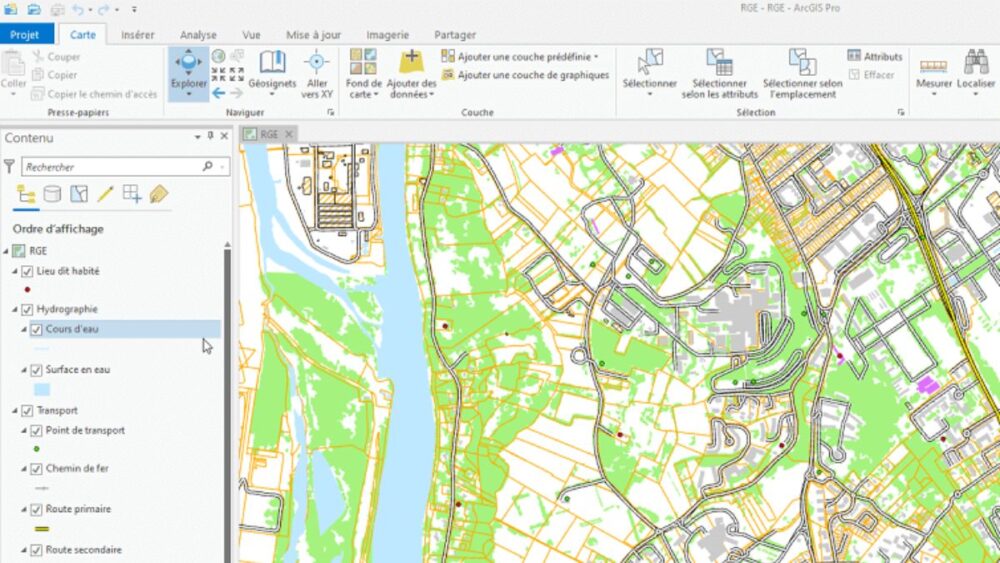Viewport: 1000px width, 563px height.
Task: Collapse the Lieu dit habité legend
Action: tap(15, 272)
